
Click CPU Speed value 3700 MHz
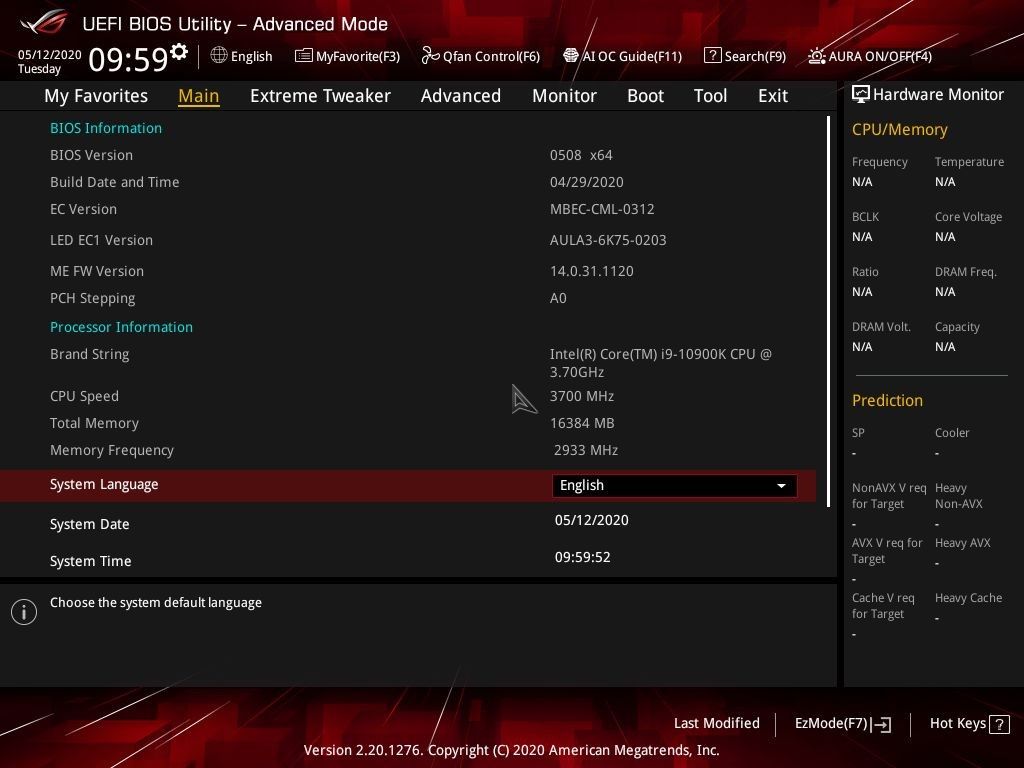pyautogui.click(x=582, y=396)
